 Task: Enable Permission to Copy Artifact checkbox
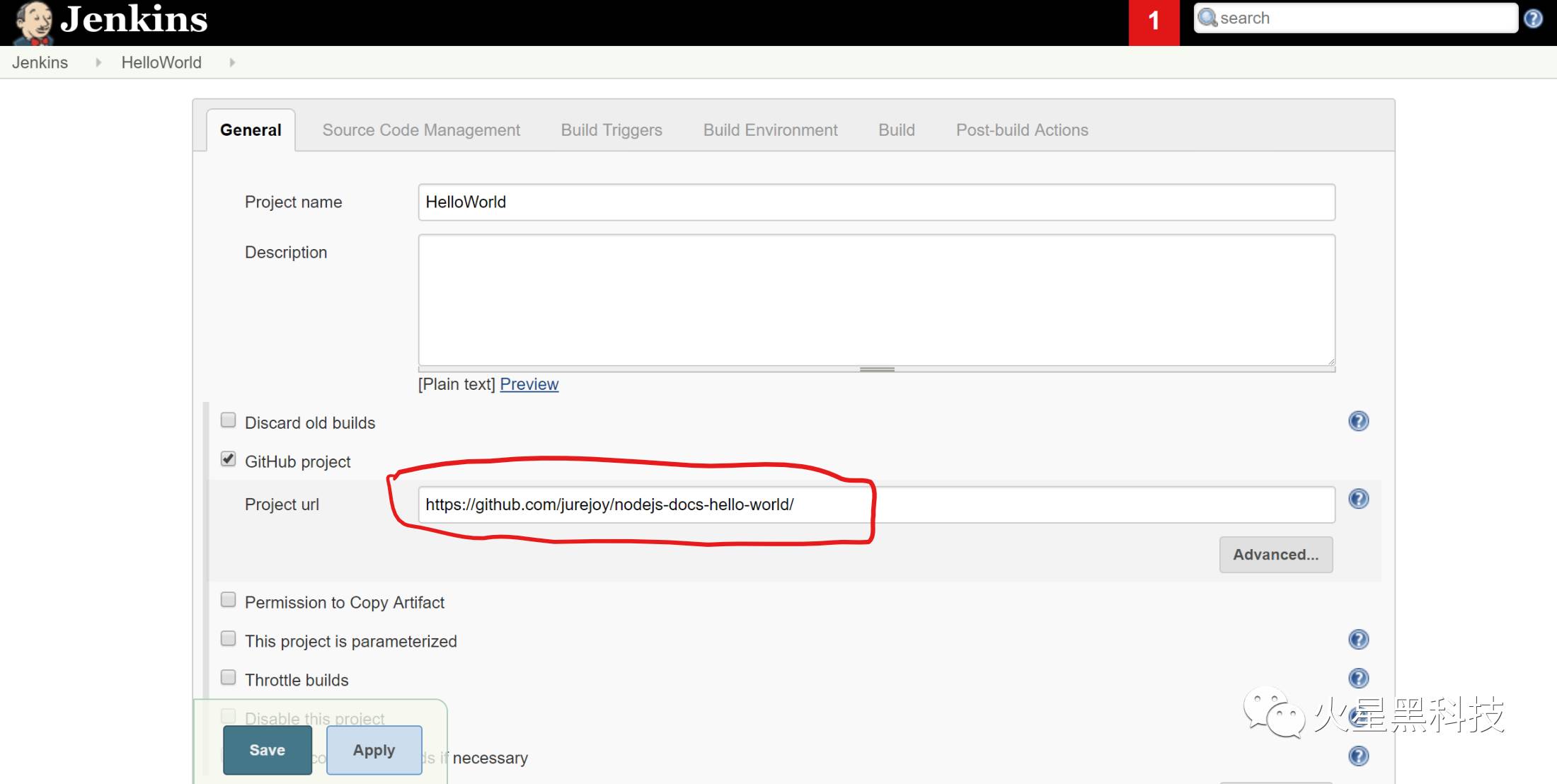pos(228,600)
